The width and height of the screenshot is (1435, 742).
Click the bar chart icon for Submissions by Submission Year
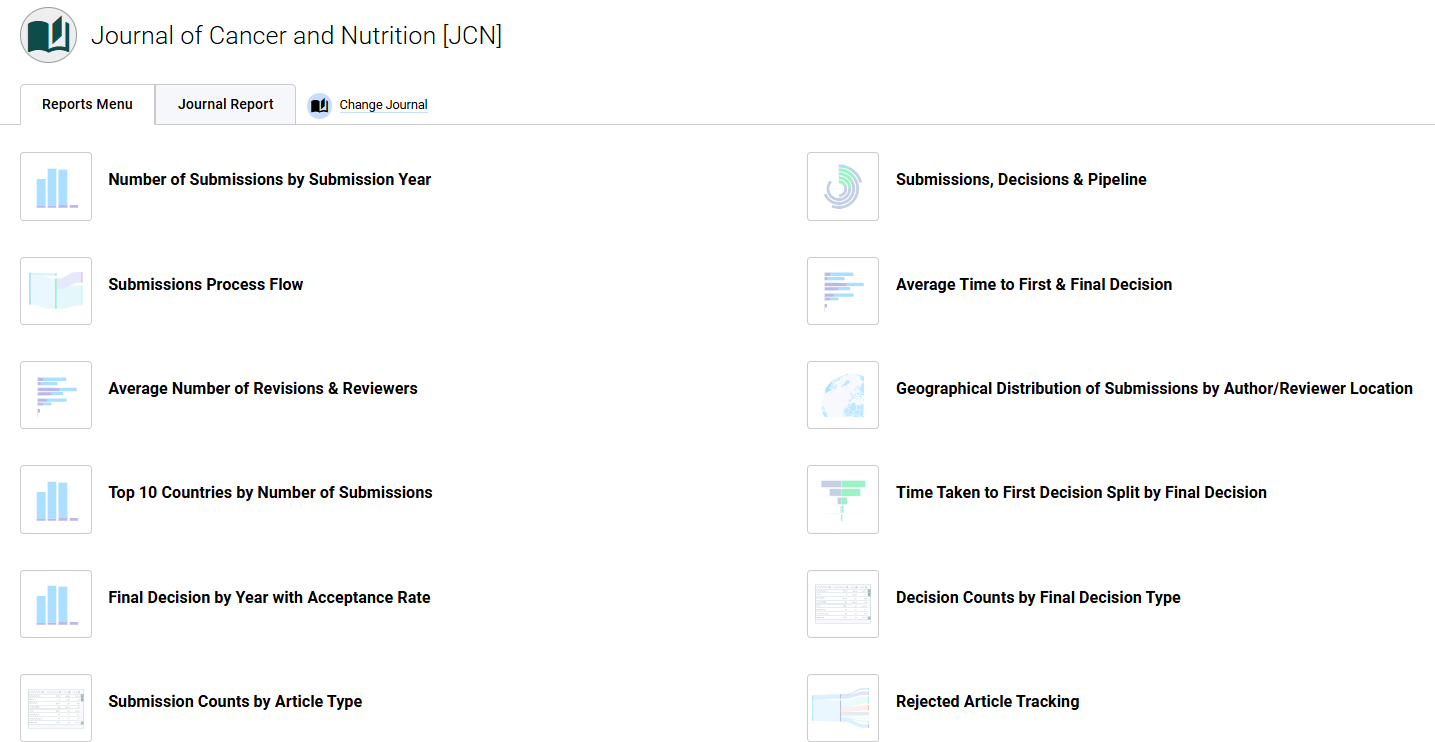[56, 186]
